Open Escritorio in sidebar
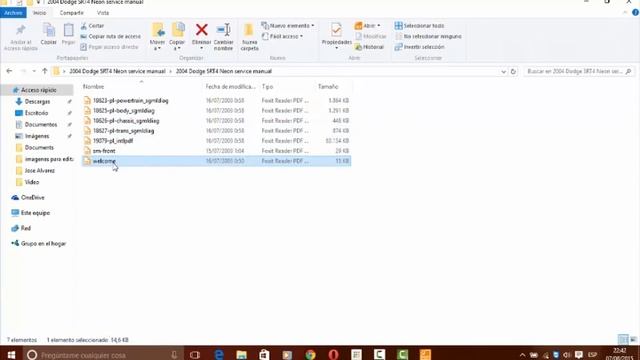The height and width of the screenshot is (360, 640). [x=36, y=113]
